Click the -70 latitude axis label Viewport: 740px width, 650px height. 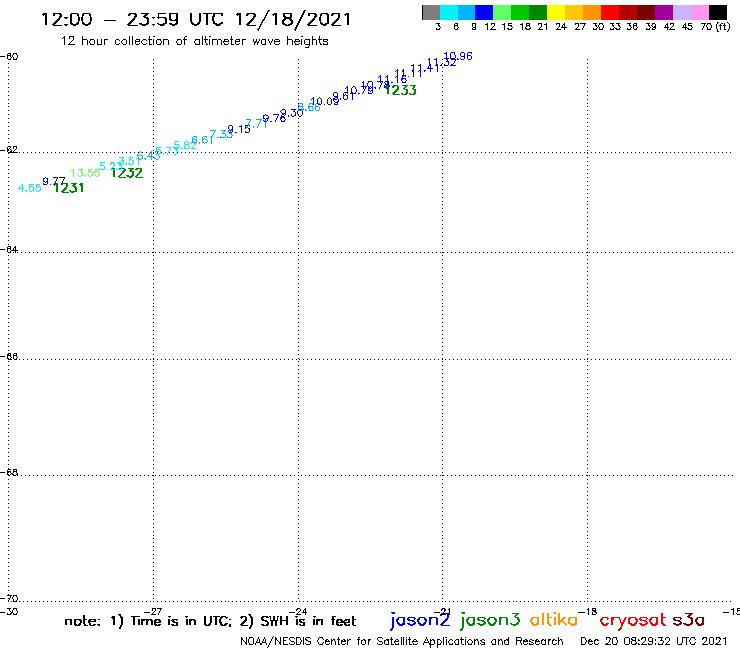click(9, 599)
